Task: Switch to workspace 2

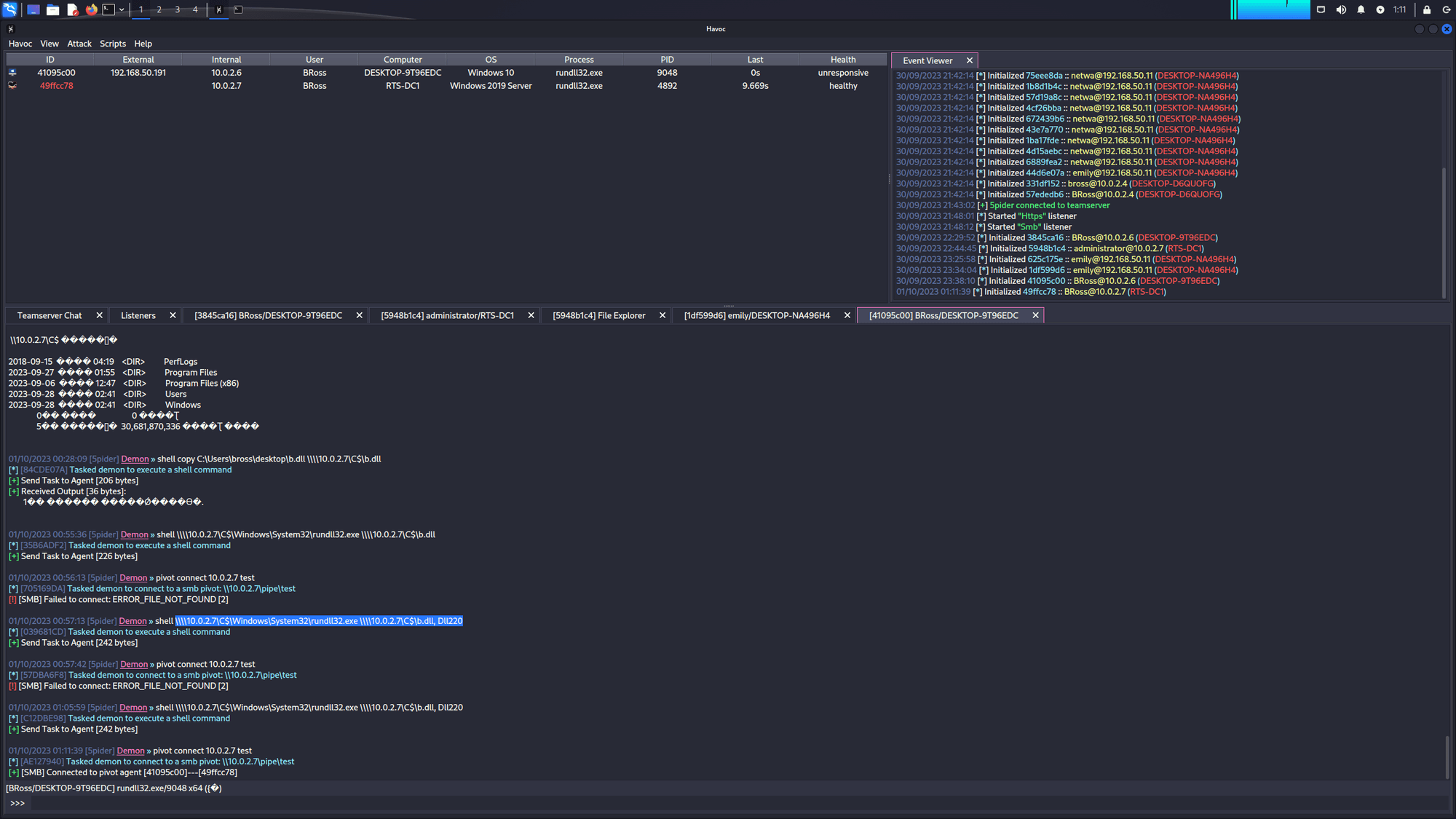Action: [159, 9]
